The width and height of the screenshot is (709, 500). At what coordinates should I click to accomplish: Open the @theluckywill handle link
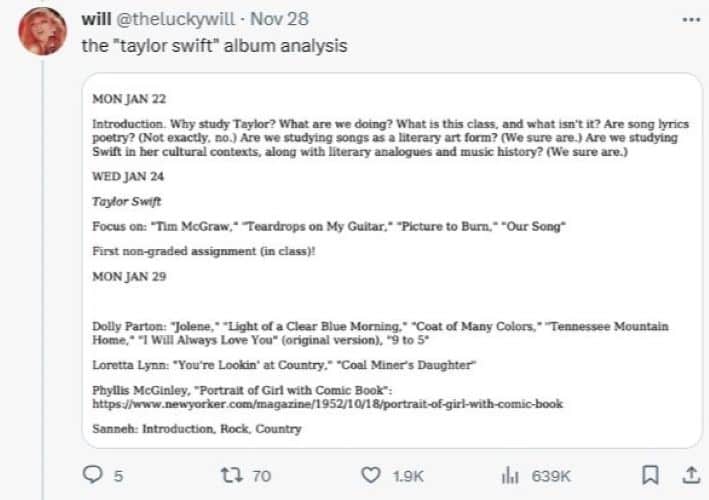[x=175, y=19]
